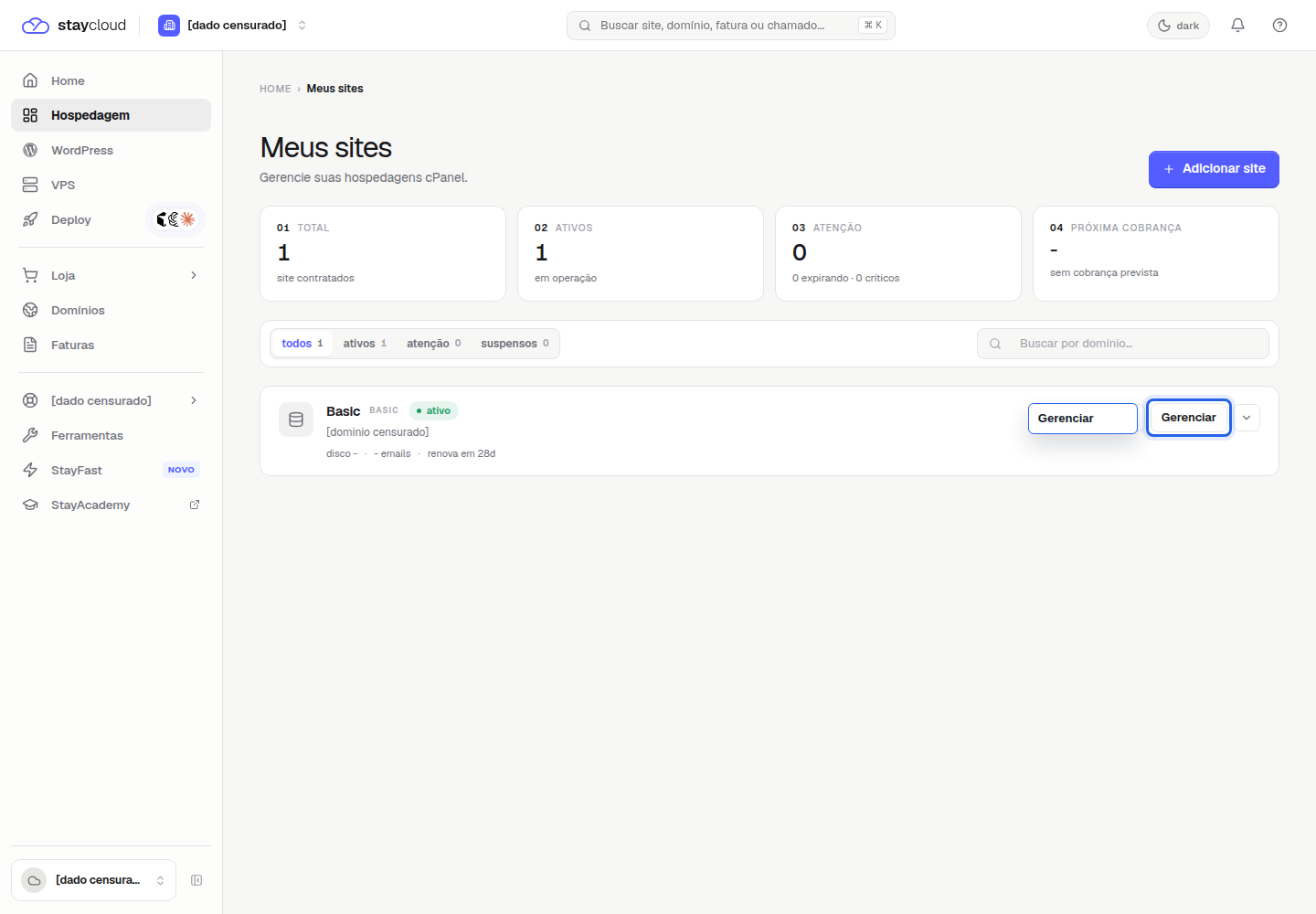
Task: Focus the Buscar por domínio field
Action: pos(1123,344)
